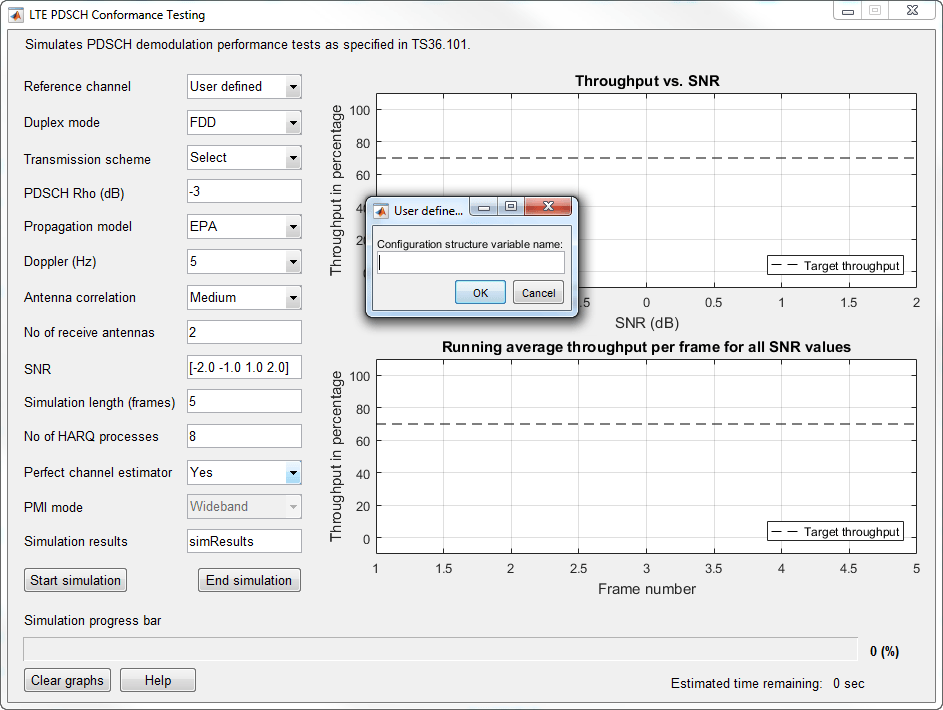Viewport: 943px width, 710px height.
Task: Toggle the Perfect channel estimator dropdown
Action: (x=244, y=473)
